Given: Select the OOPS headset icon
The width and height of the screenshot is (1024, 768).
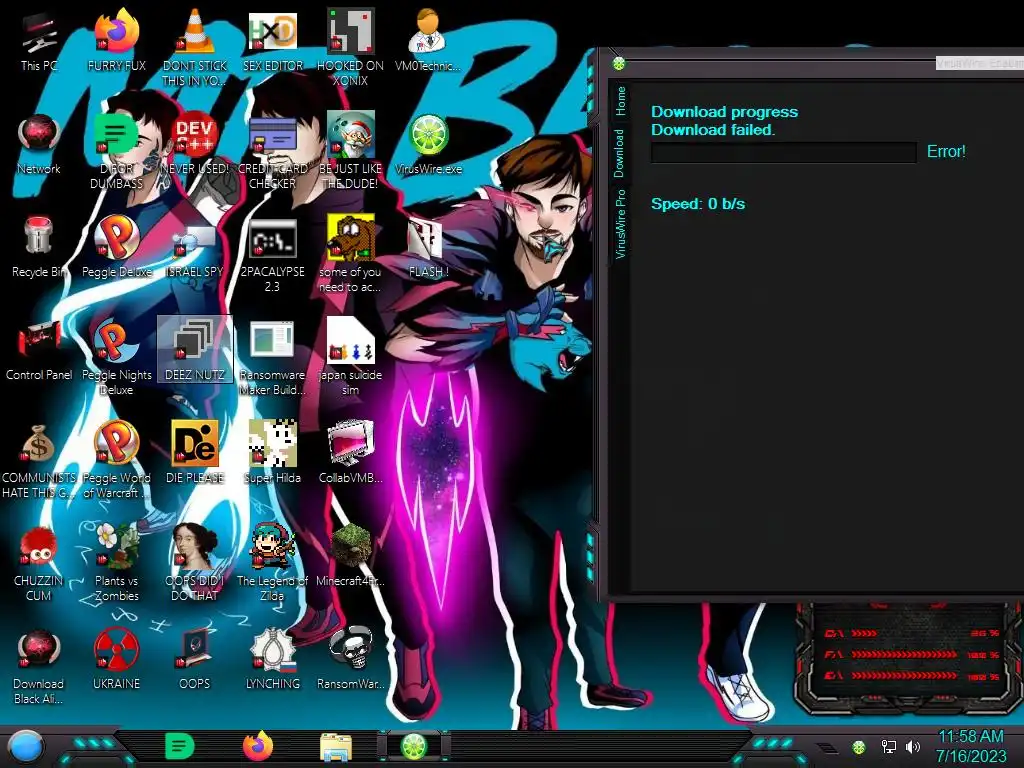Looking at the screenshot, I should (x=195, y=660).
